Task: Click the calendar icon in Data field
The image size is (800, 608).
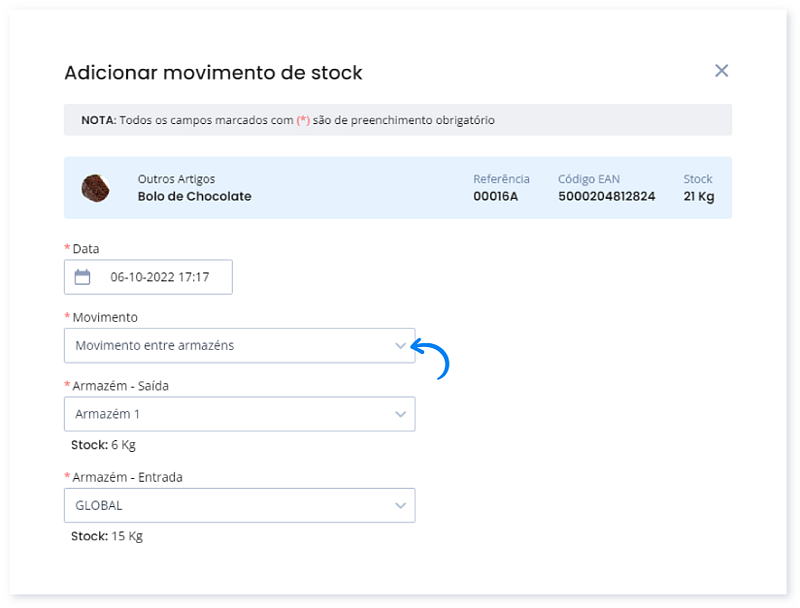Action: 83,277
